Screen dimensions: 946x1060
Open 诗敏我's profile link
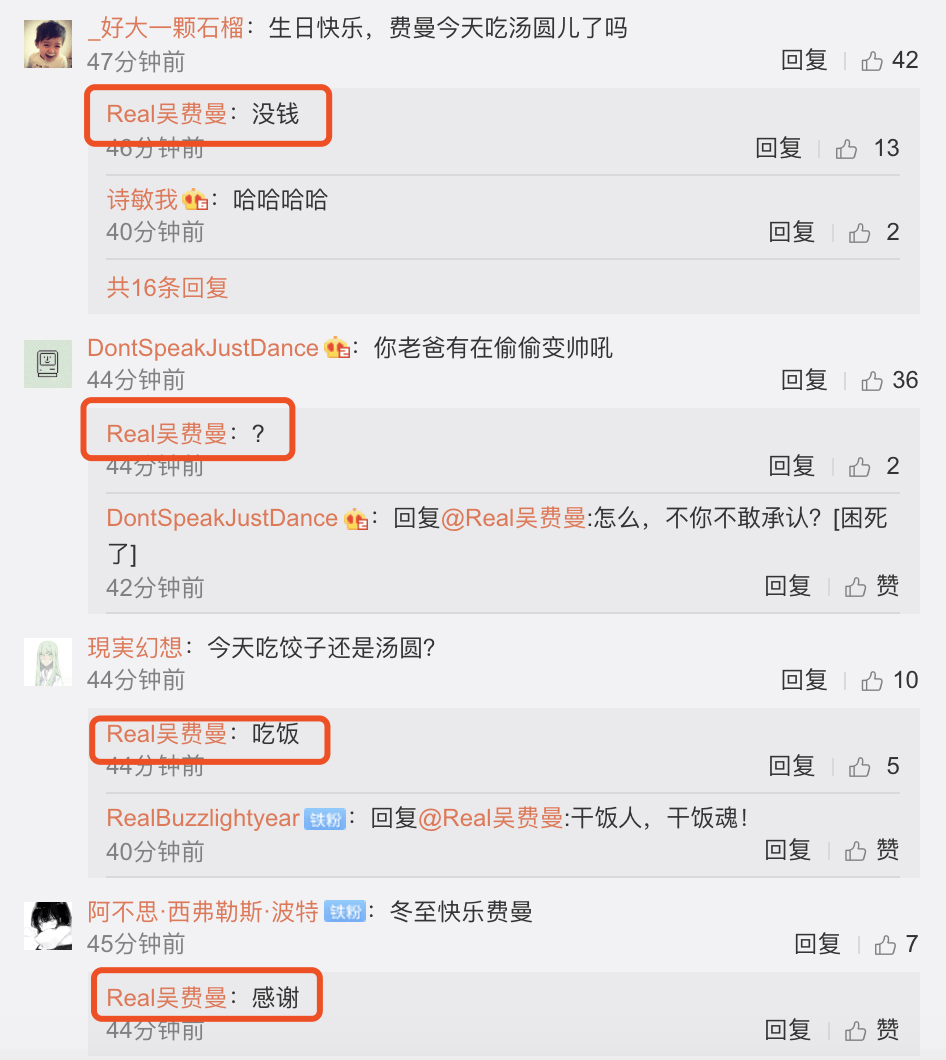pyautogui.click(x=142, y=200)
